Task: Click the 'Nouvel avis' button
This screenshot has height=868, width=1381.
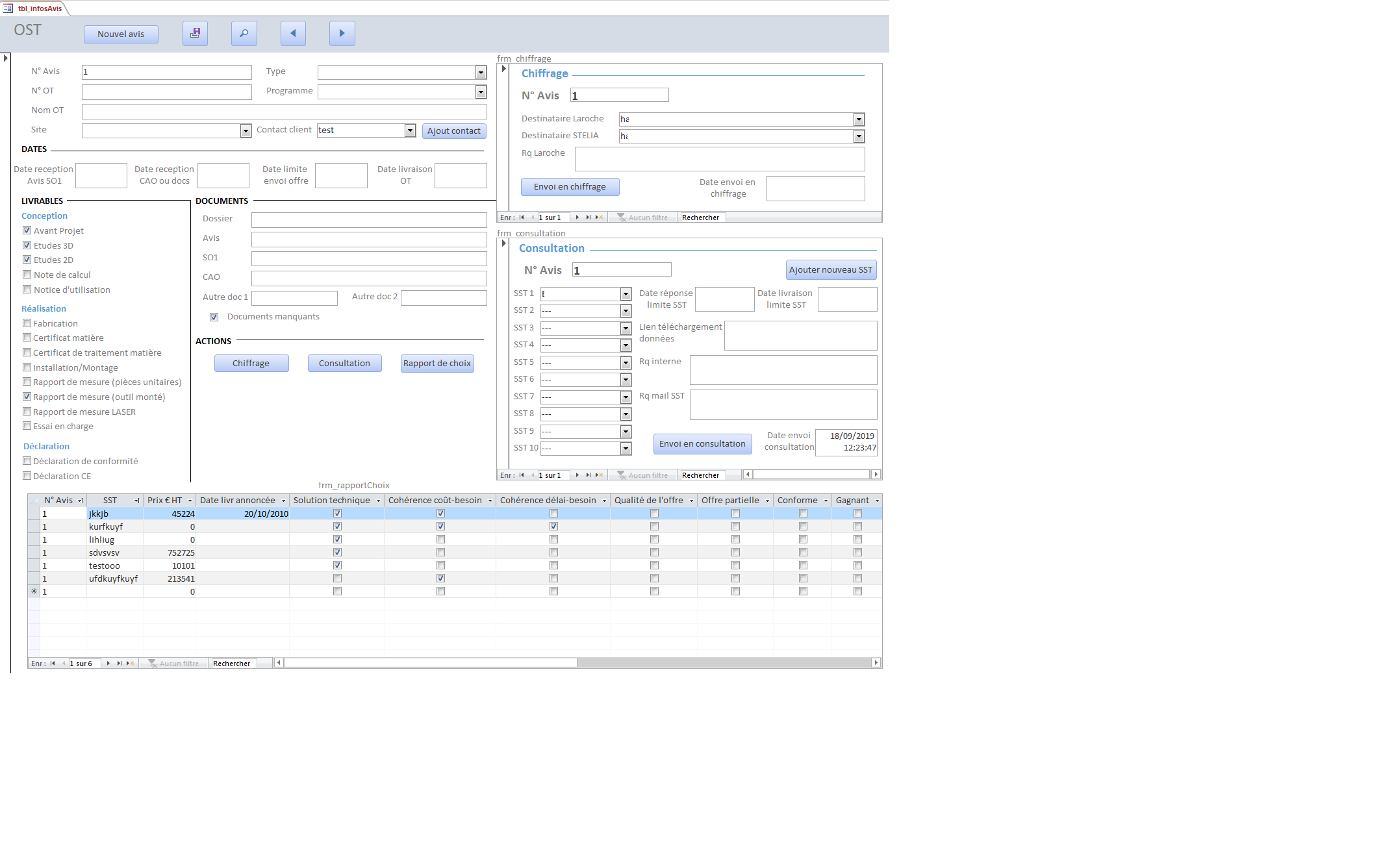Action: coord(120,33)
